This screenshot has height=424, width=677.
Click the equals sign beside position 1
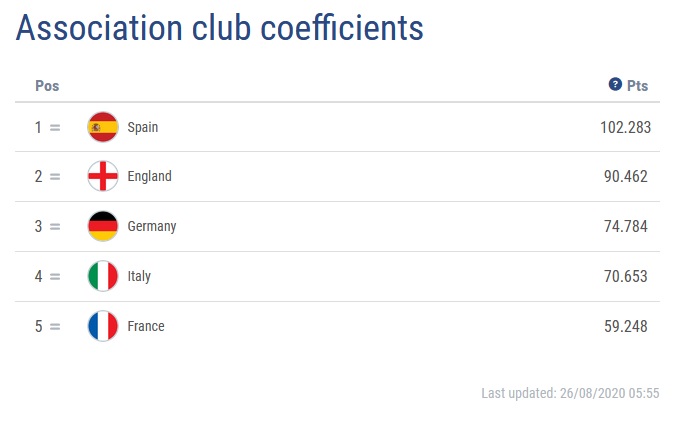(55, 128)
